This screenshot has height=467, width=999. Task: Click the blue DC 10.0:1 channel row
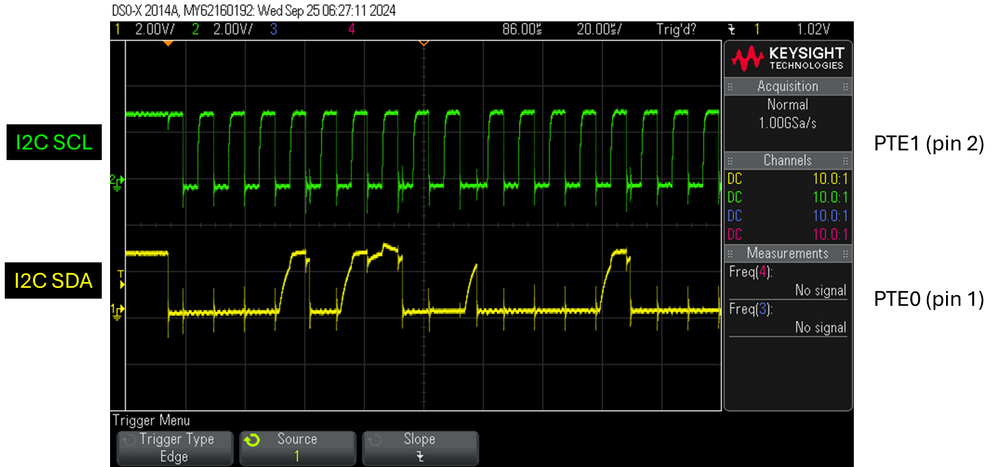pyautogui.click(x=787, y=215)
